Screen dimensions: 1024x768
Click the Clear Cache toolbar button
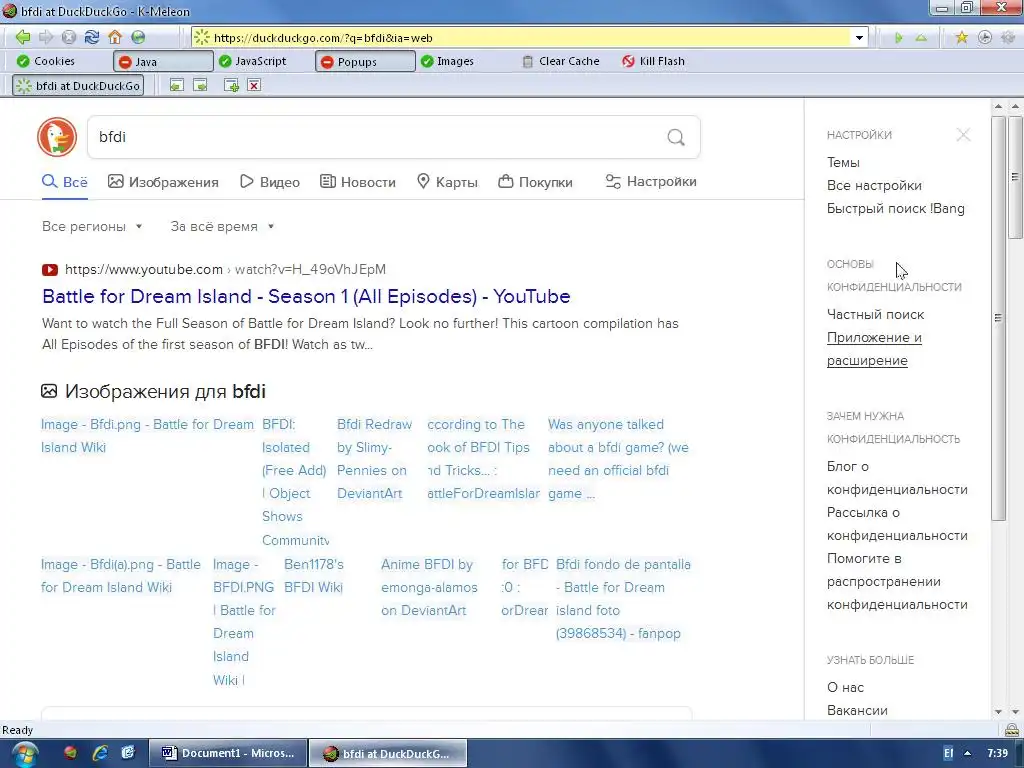pos(560,61)
